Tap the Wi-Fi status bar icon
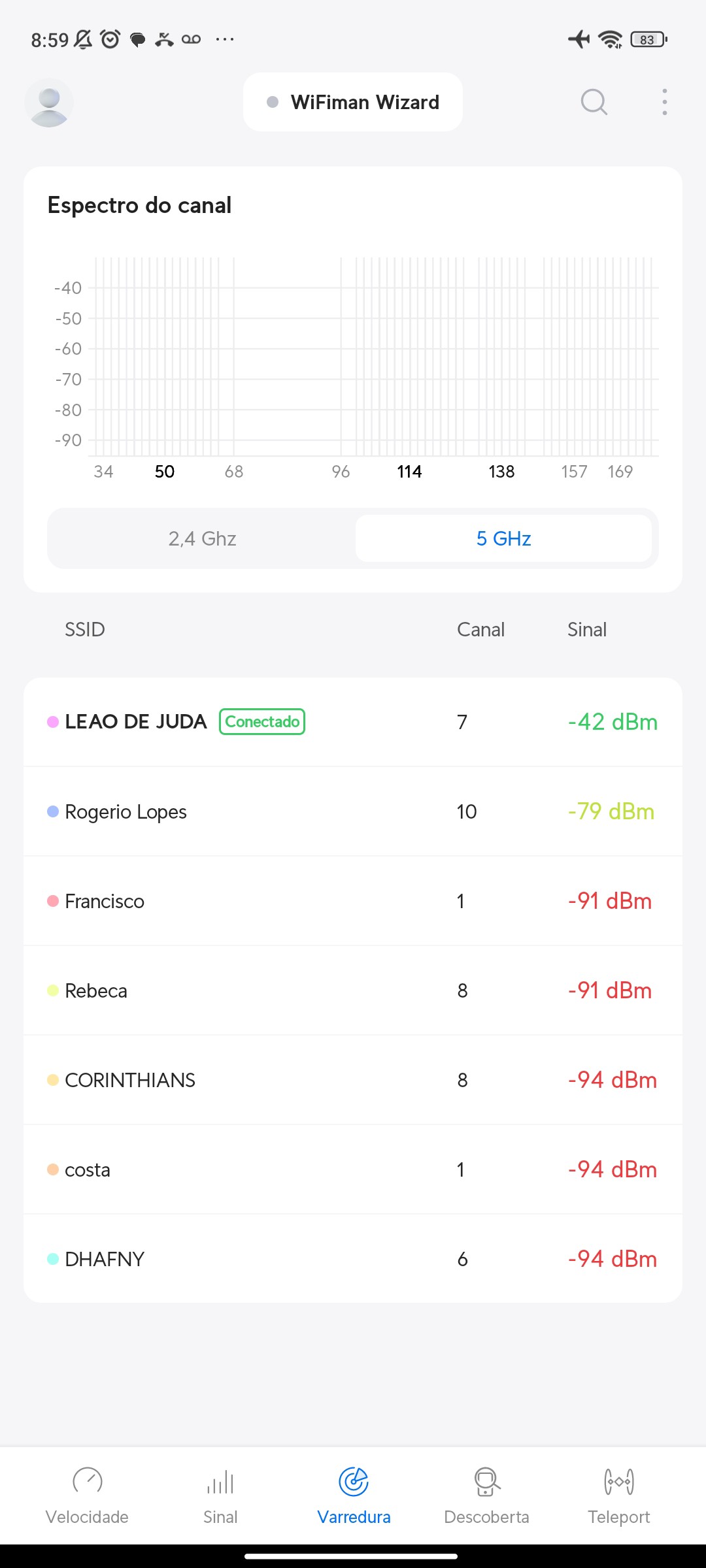This screenshot has width=706, height=1568. pos(611,39)
